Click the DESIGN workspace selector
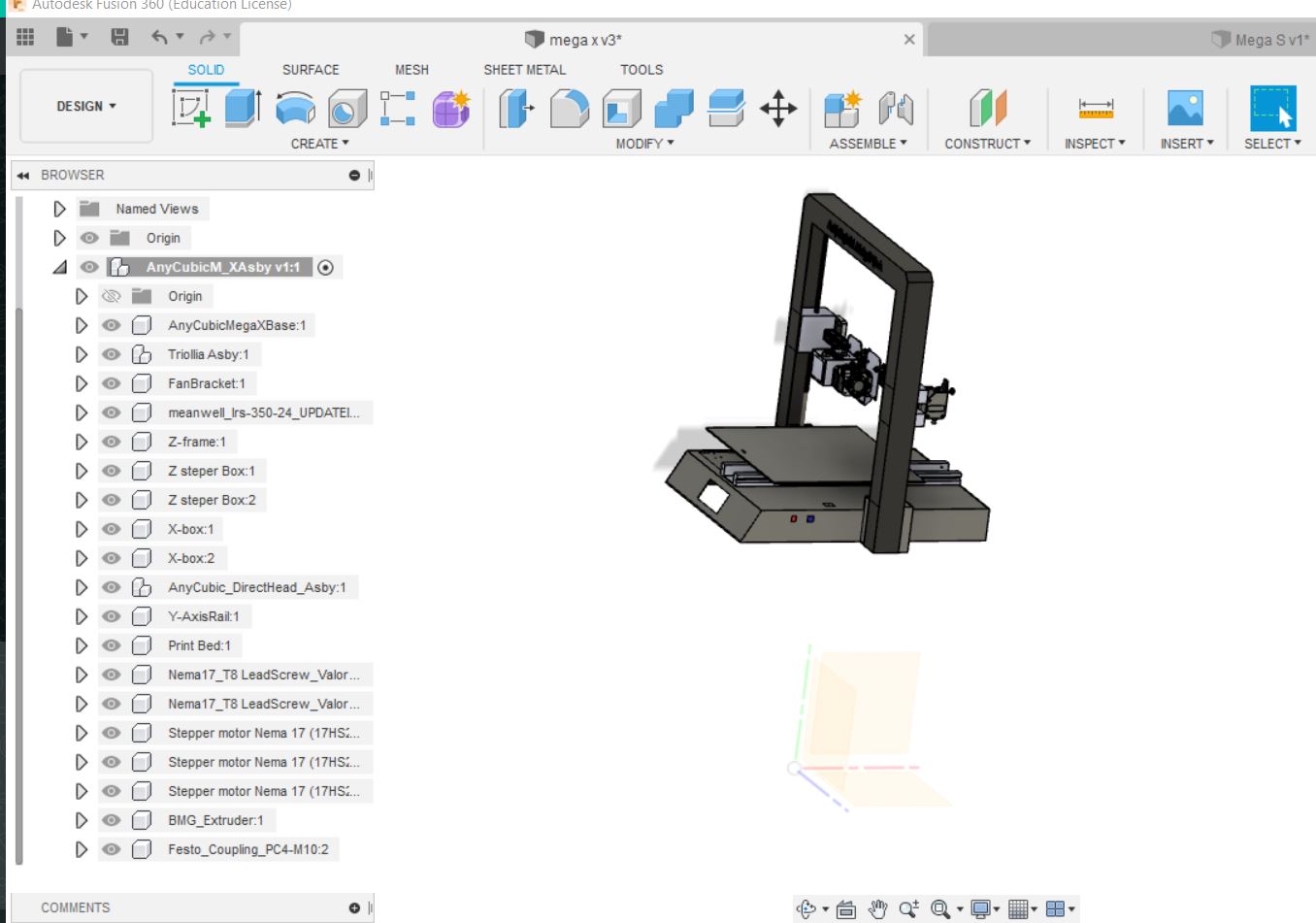Image resolution: width=1316 pixels, height=923 pixels. 85,105
